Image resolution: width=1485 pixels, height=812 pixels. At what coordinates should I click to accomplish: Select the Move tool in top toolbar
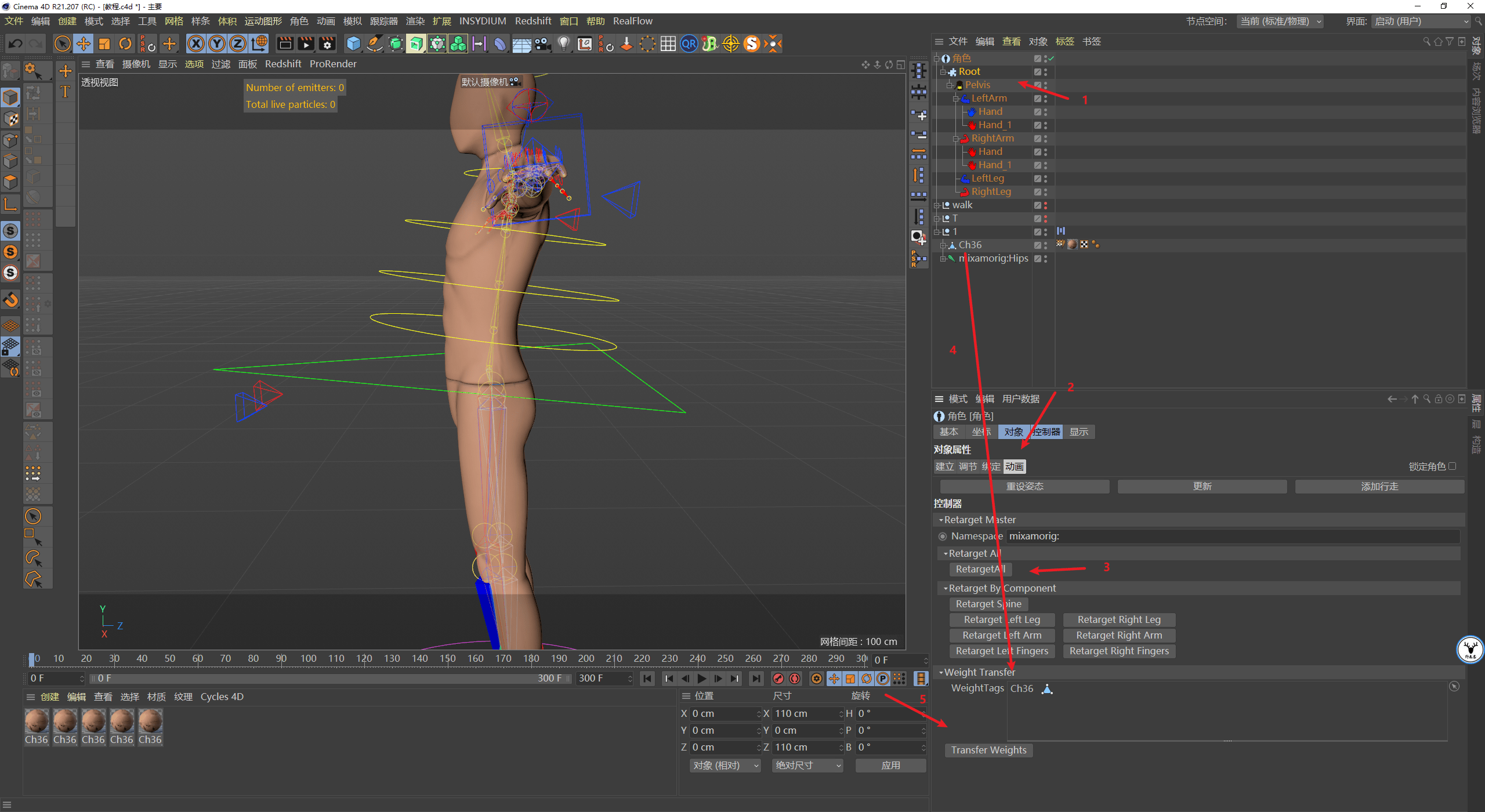pyautogui.click(x=84, y=43)
